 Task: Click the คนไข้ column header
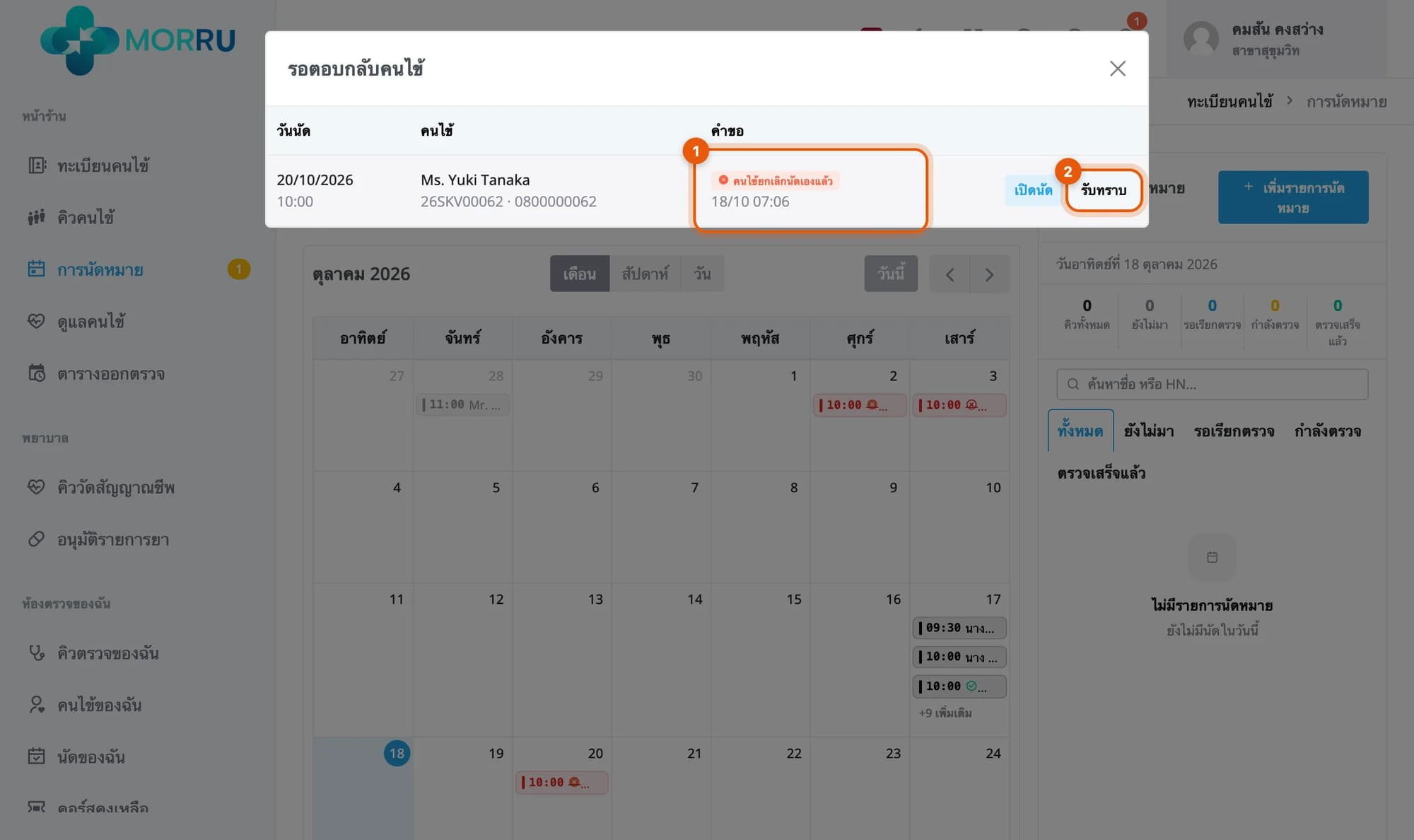click(x=437, y=131)
